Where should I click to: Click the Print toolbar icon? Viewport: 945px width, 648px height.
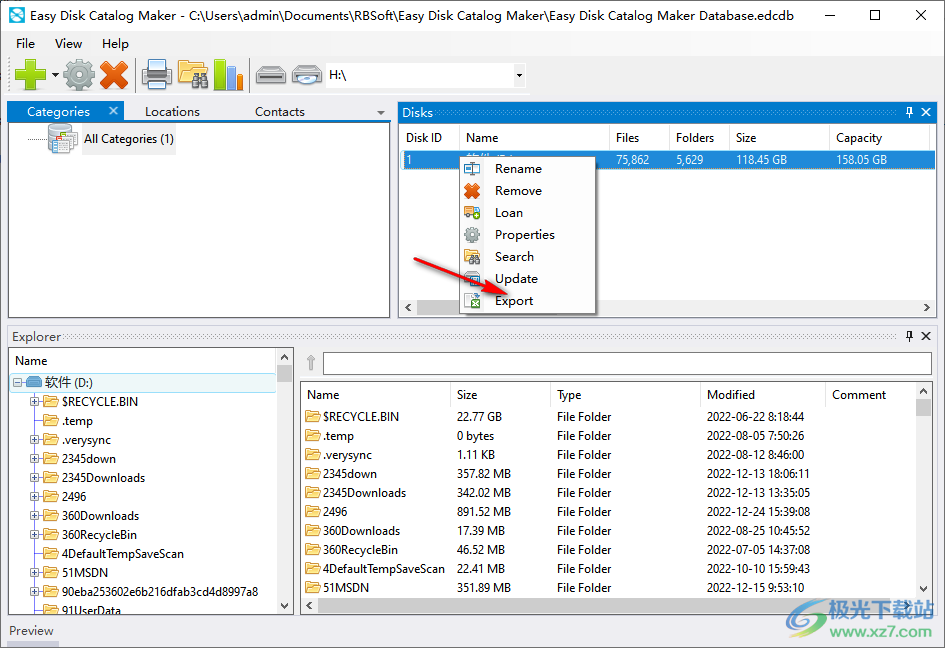coord(157,75)
